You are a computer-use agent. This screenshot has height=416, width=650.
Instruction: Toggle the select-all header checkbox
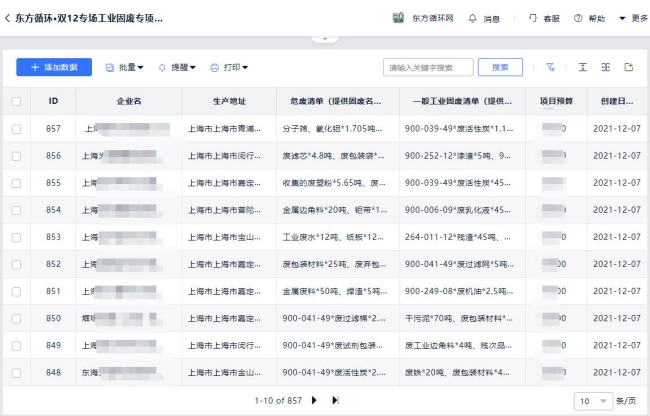pyautogui.click(x=17, y=102)
